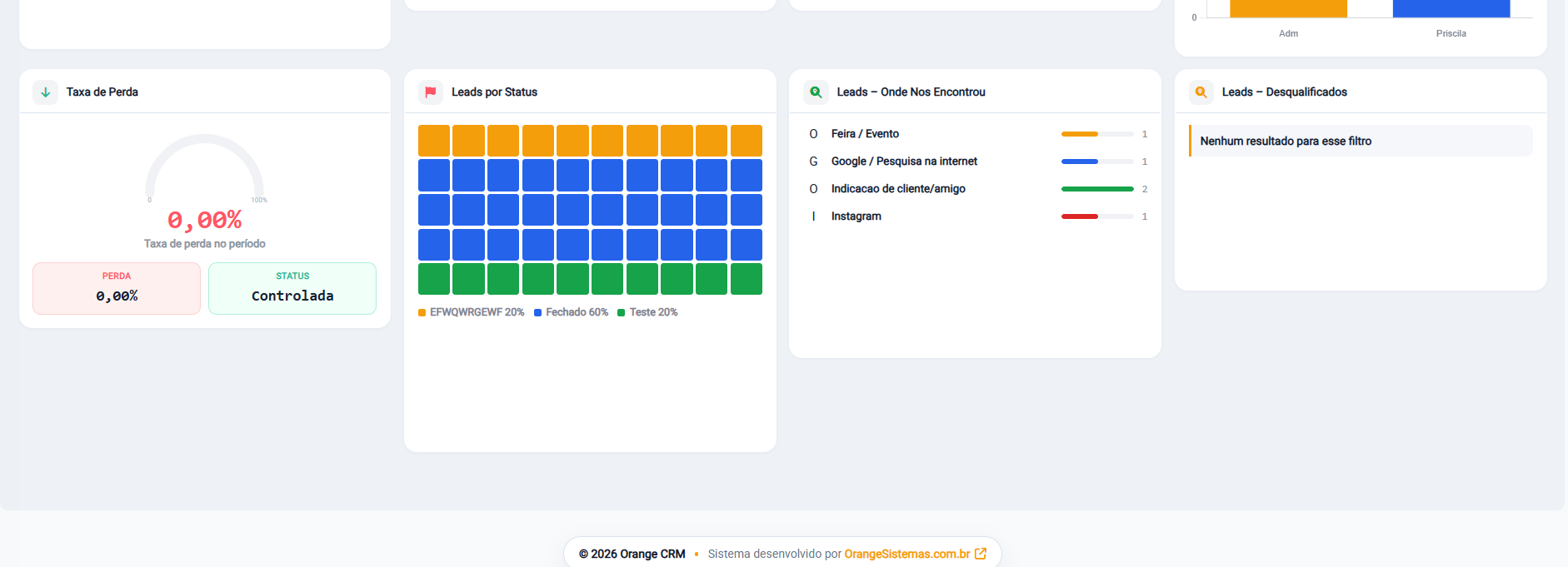This screenshot has height=567, width=1568.
Task: Click the blue Priscila bar in the chart
Action: click(x=1451, y=8)
